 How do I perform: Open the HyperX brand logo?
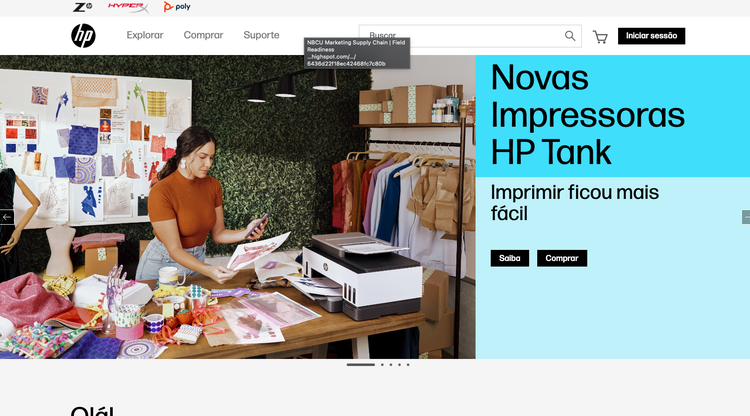coord(127,7)
